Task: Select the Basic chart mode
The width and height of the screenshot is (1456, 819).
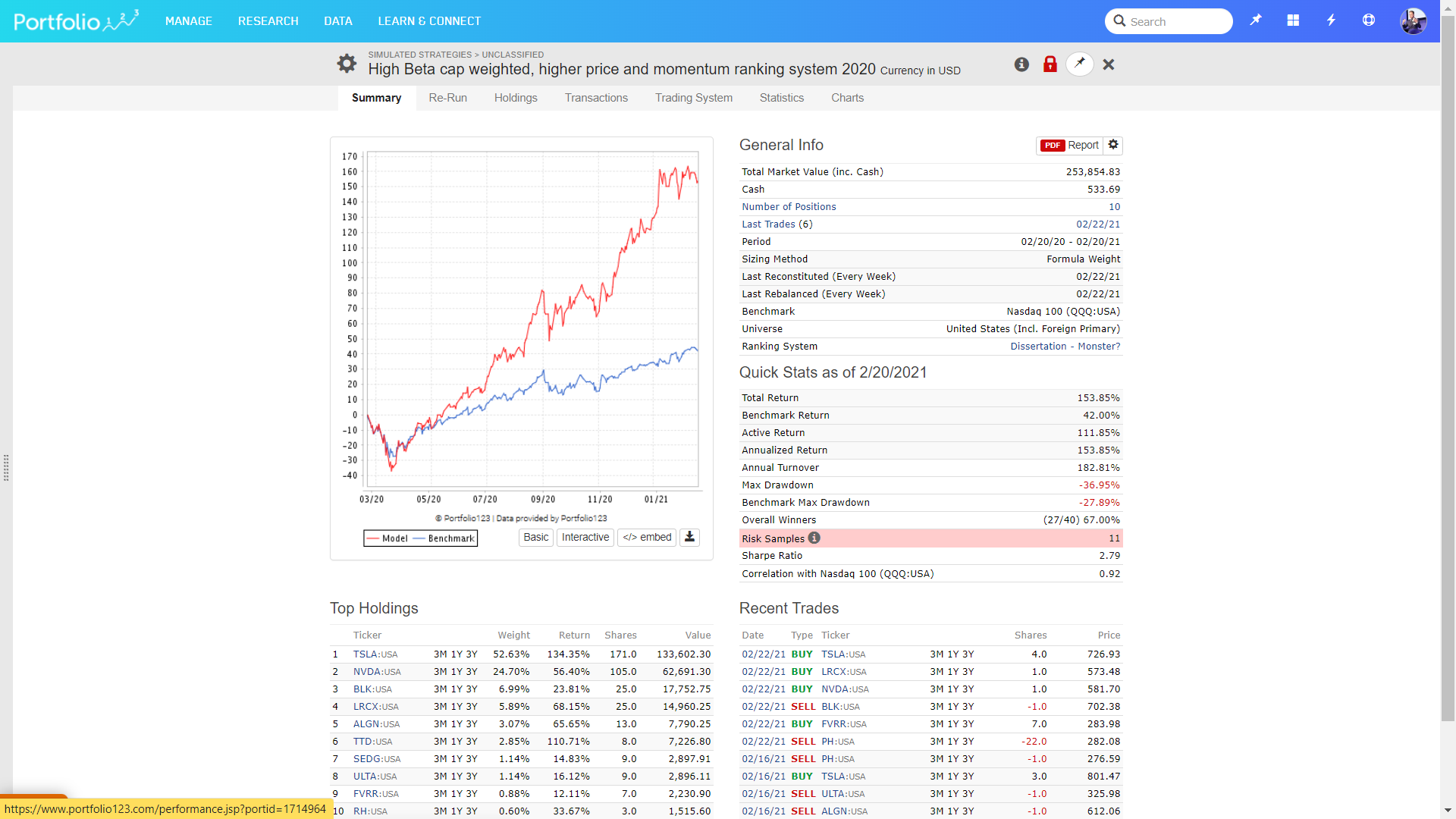Action: coord(535,537)
